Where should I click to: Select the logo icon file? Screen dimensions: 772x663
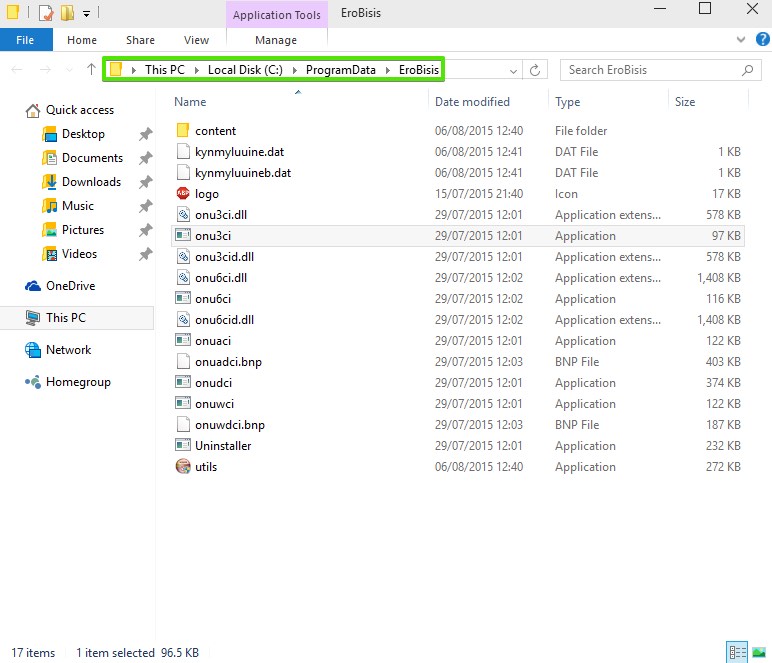(207, 194)
